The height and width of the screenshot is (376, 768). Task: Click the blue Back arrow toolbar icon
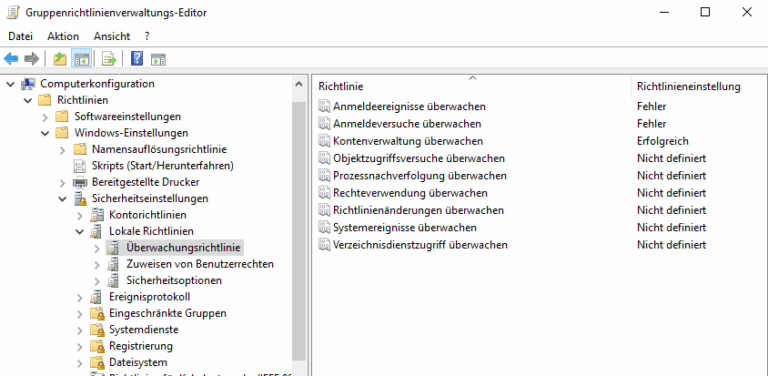pyautogui.click(x=11, y=59)
